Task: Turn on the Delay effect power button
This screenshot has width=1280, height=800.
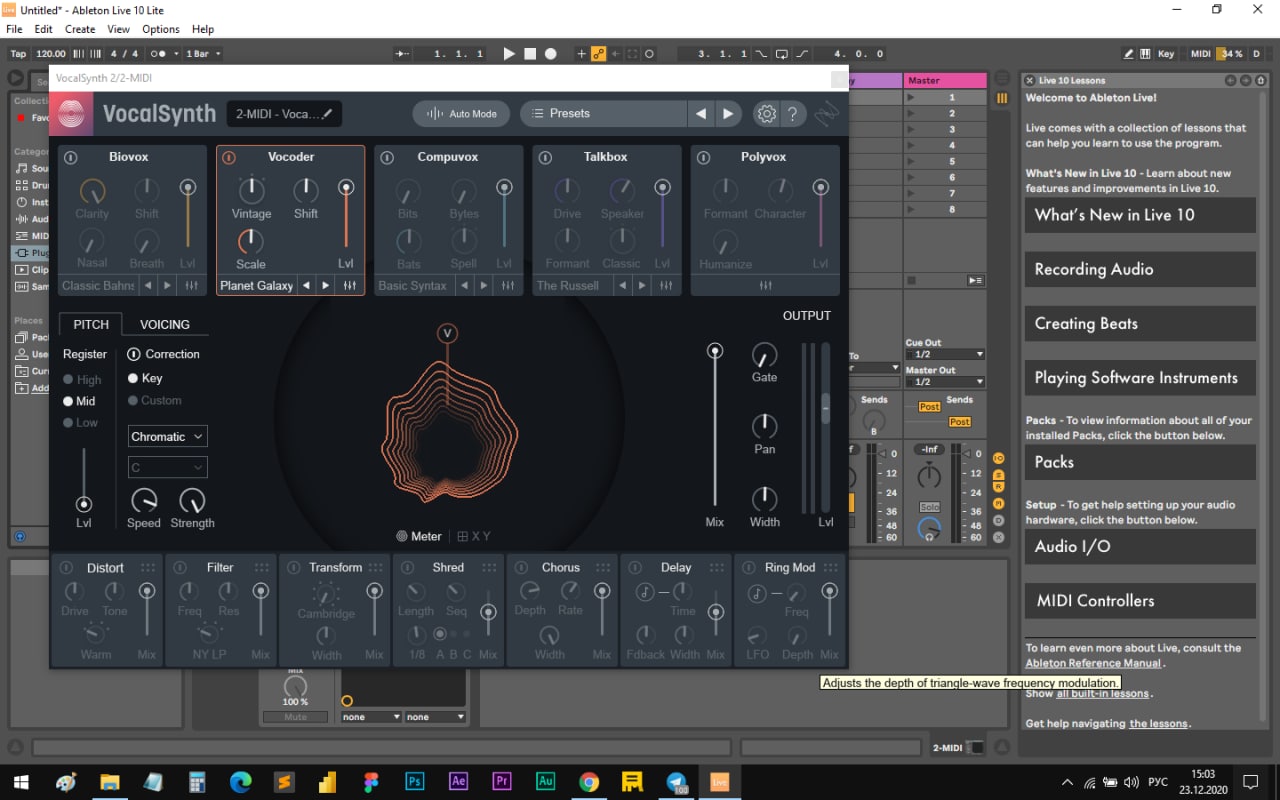Action: (635, 568)
